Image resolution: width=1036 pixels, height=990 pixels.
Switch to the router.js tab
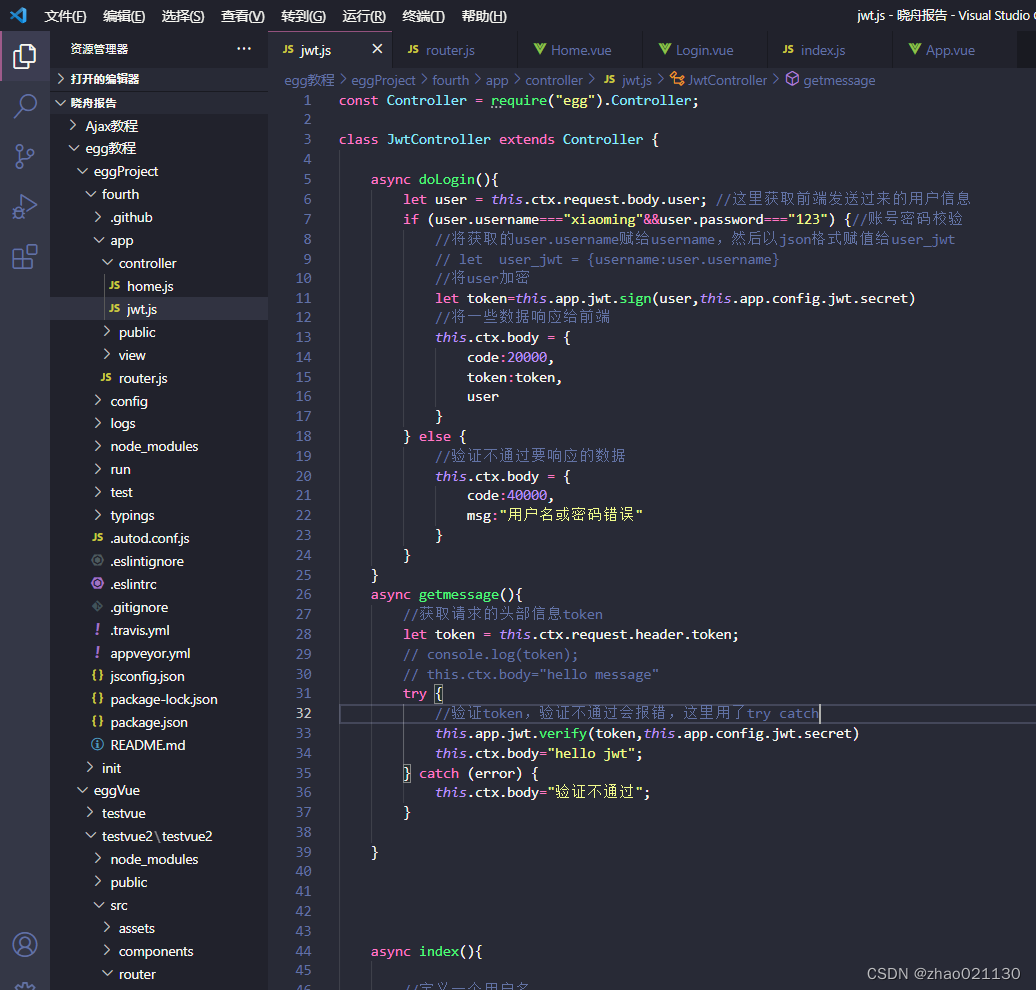point(450,50)
